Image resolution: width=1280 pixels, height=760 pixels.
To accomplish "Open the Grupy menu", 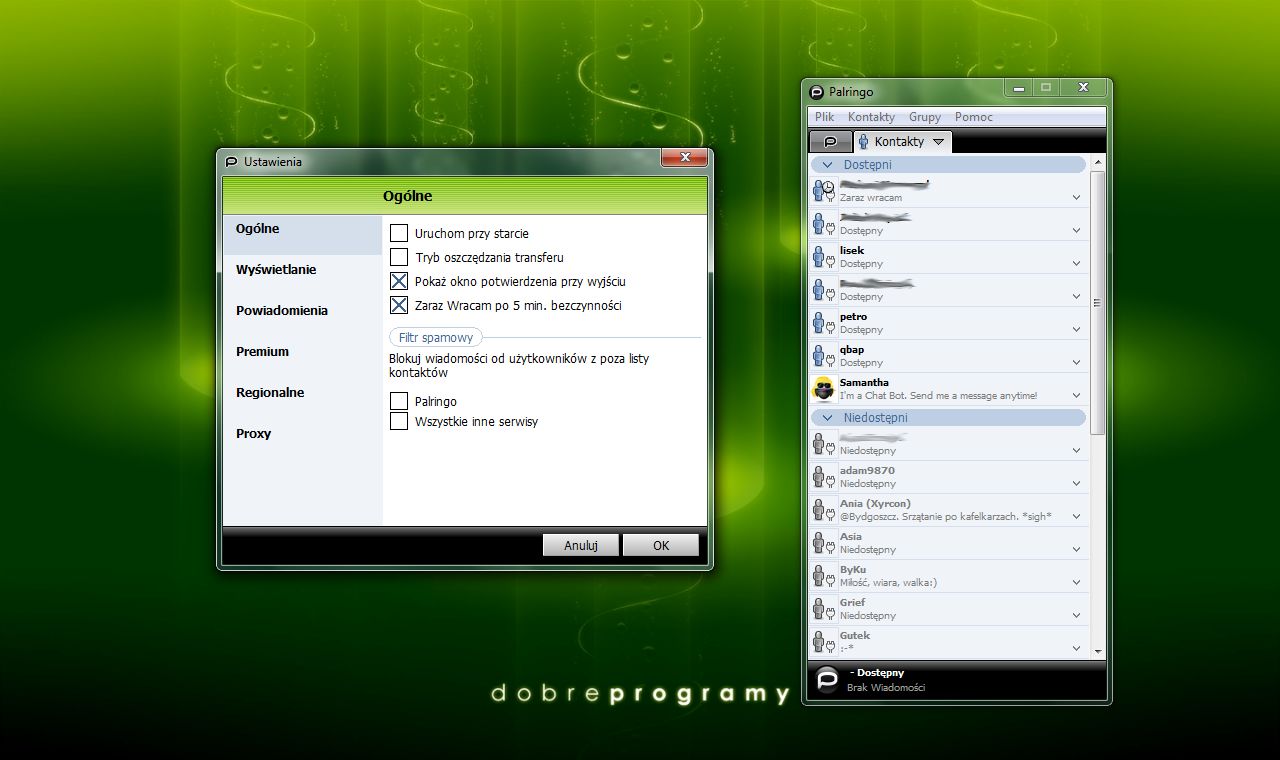I will 925,117.
